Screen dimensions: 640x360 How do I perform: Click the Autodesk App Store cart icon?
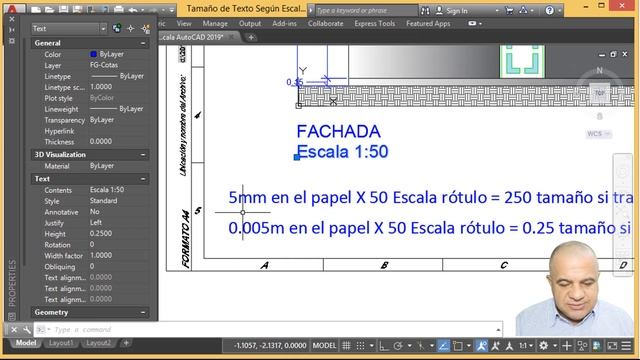click(x=509, y=11)
